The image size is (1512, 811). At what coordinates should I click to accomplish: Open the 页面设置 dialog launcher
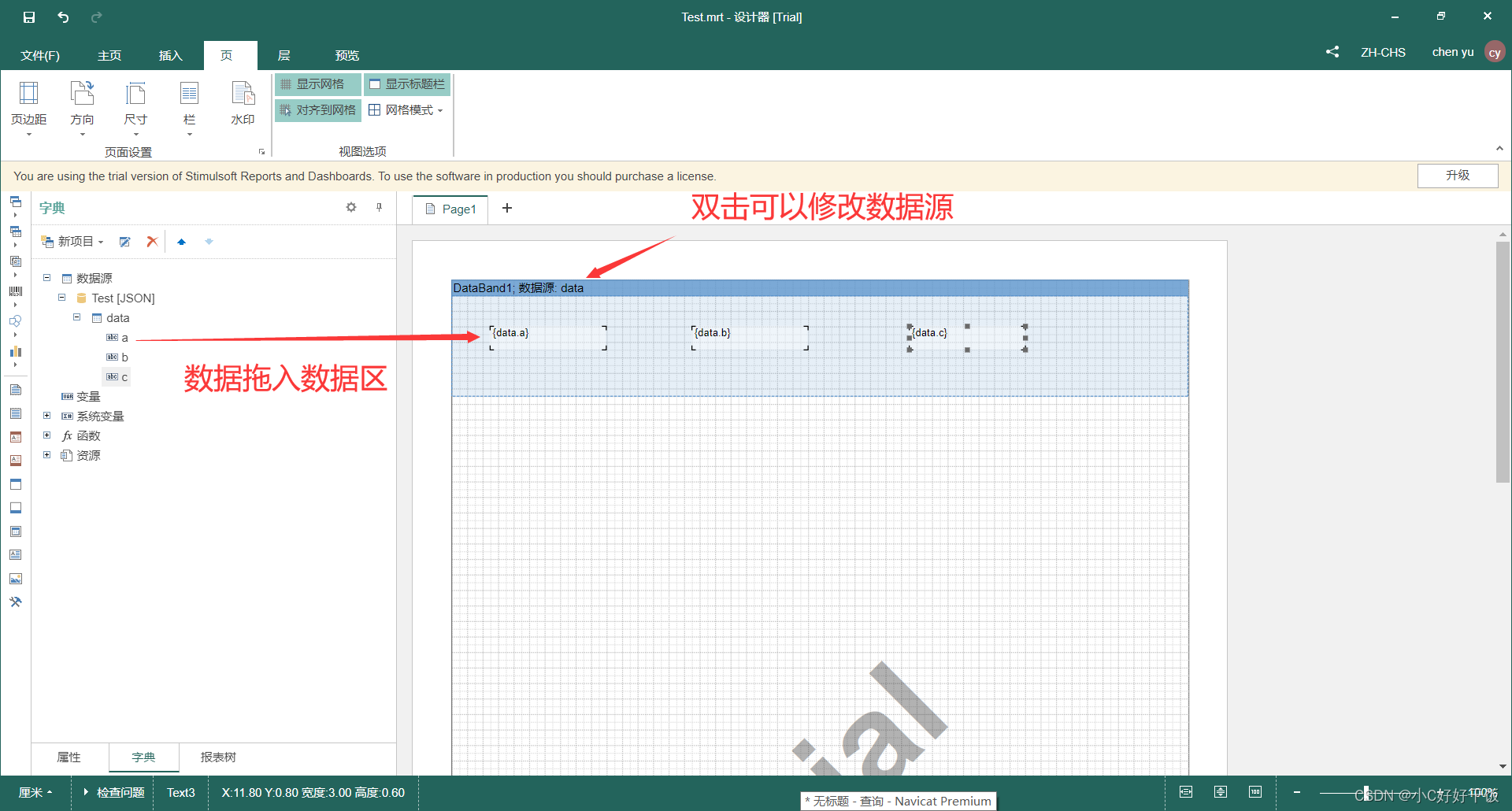point(261,152)
